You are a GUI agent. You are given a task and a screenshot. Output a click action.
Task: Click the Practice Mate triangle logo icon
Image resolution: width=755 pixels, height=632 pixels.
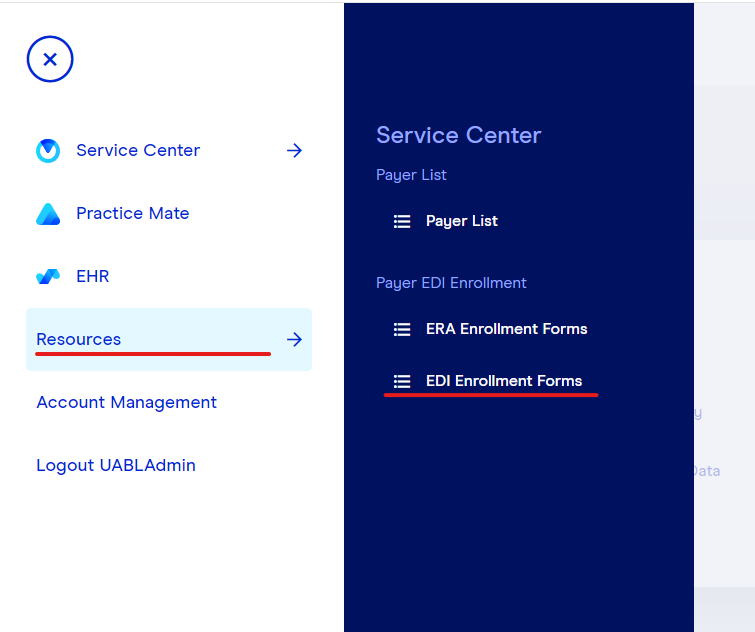[x=48, y=214]
